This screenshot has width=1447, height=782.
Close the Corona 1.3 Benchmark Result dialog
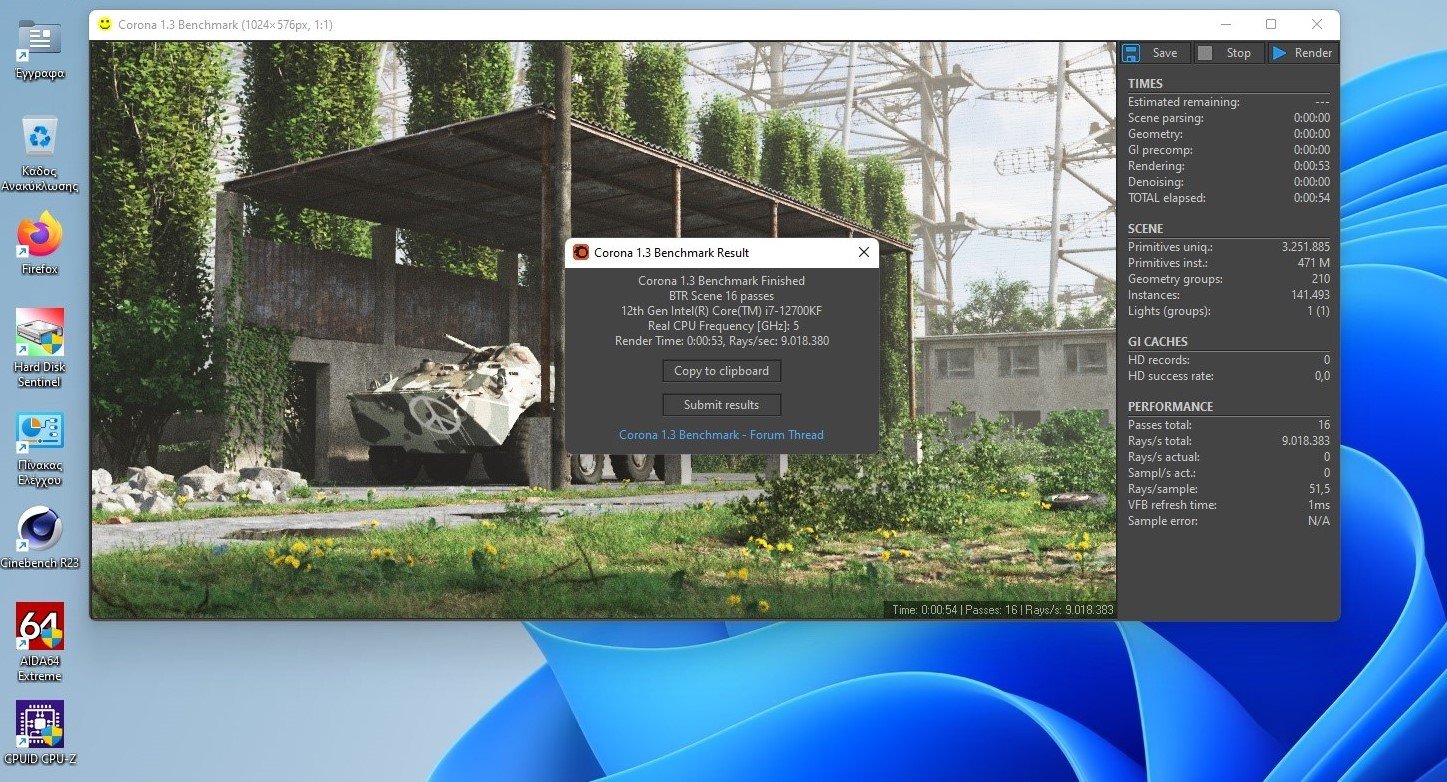pyautogui.click(x=864, y=253)
